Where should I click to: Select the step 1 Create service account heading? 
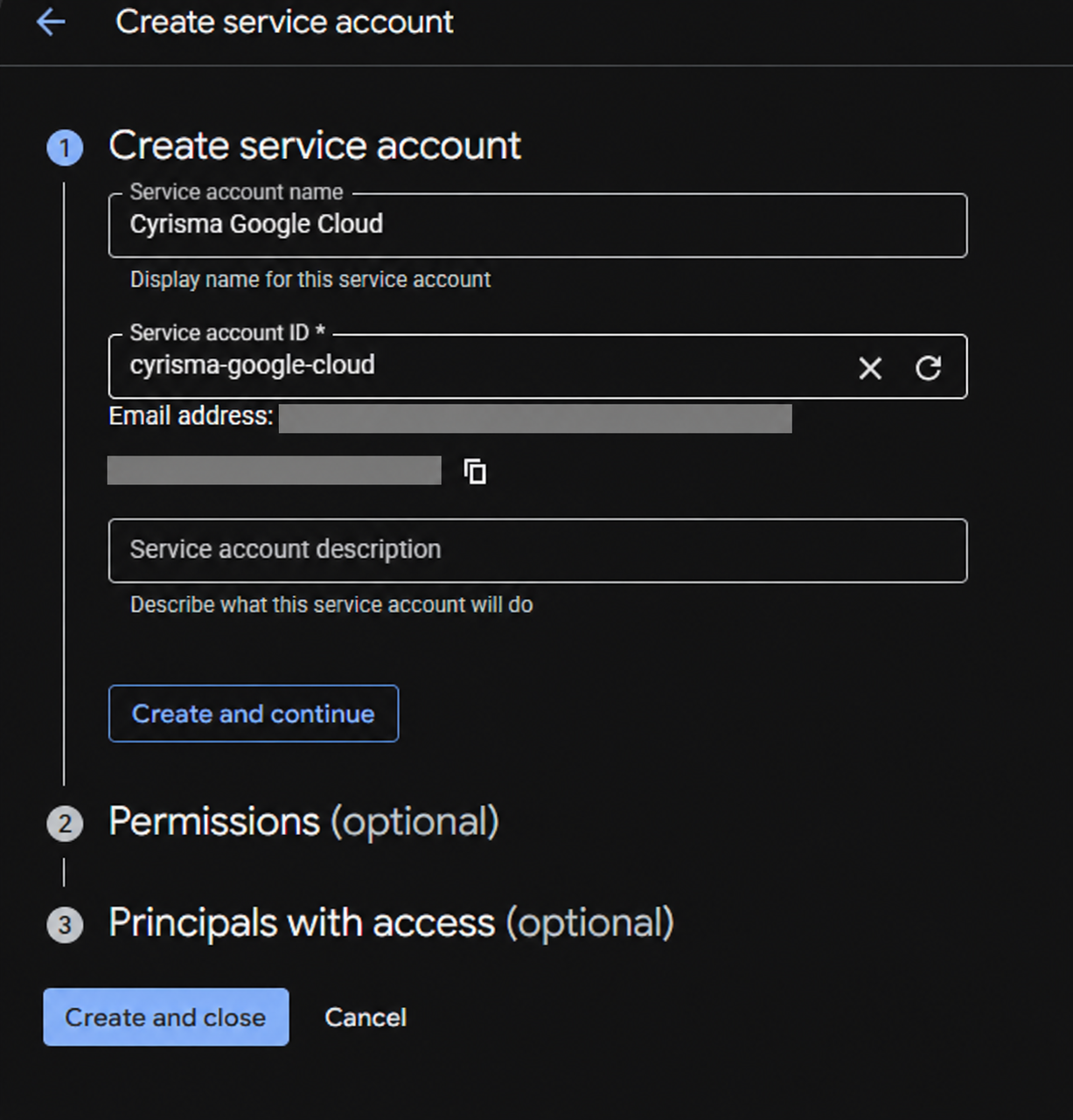(x=315, y=145)
